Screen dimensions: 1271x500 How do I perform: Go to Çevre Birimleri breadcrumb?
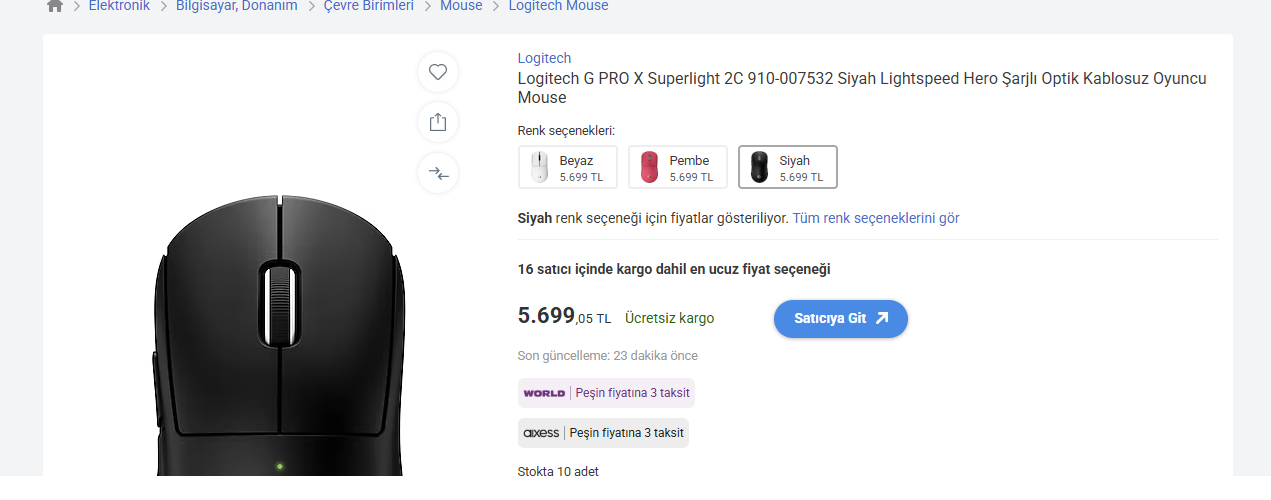[x=368, y=6]
